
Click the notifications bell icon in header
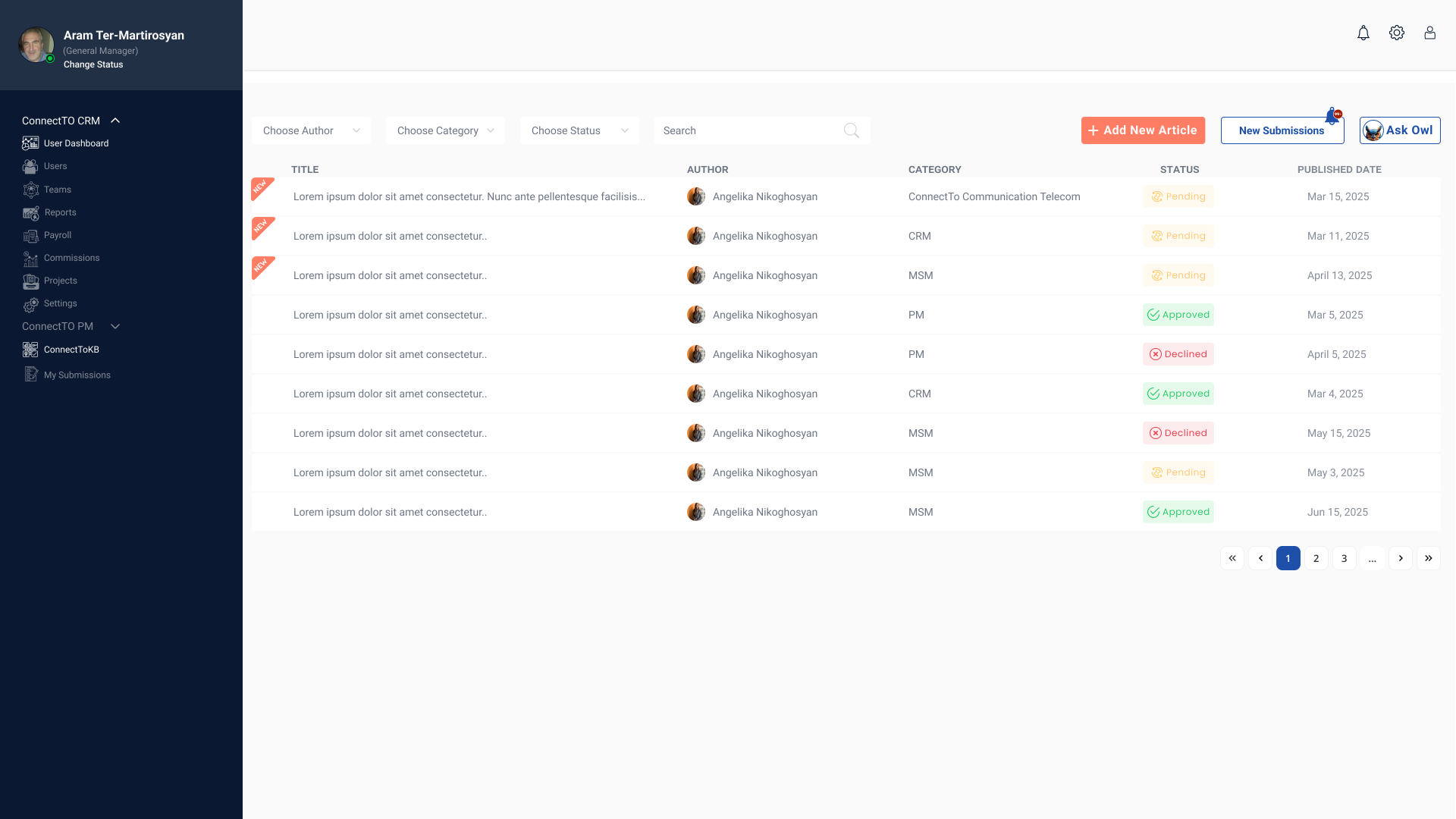pyautogui.click(x=1363, y=33)
